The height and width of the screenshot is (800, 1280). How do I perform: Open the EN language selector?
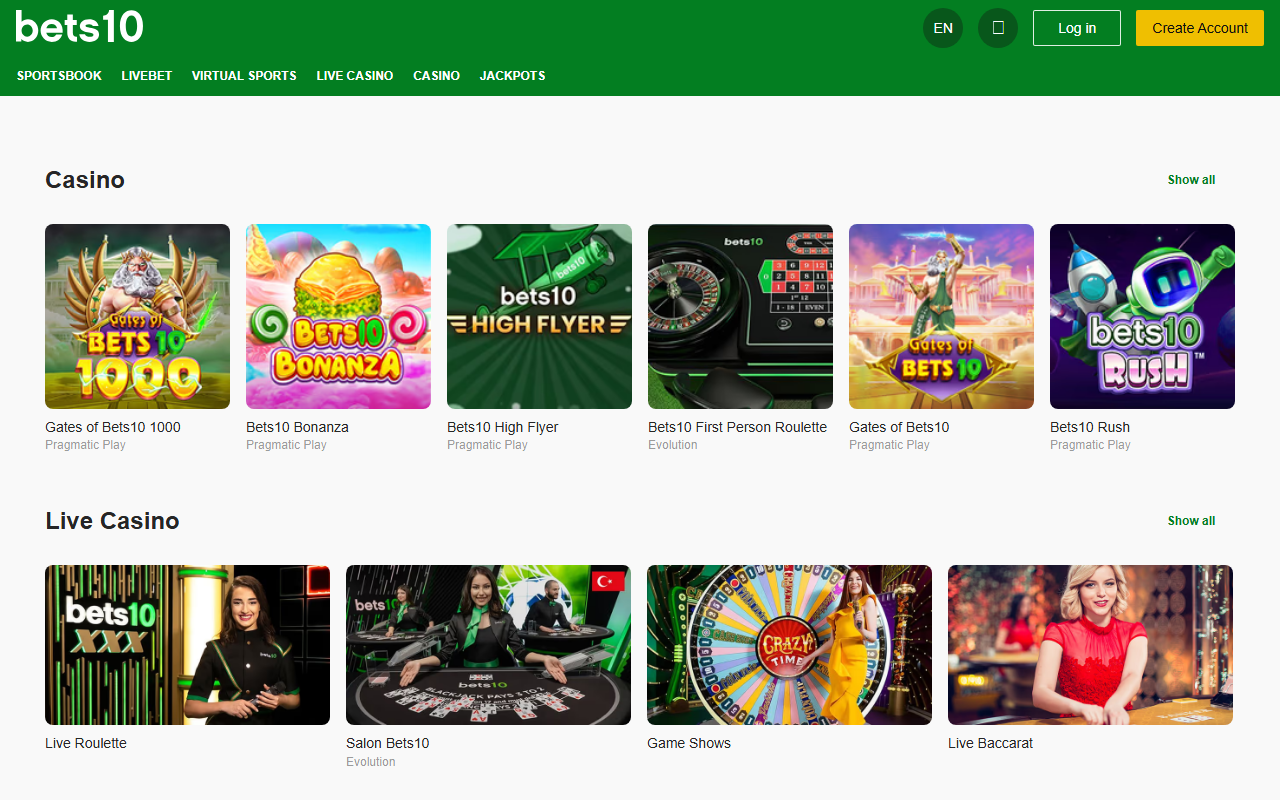[943, 28]
